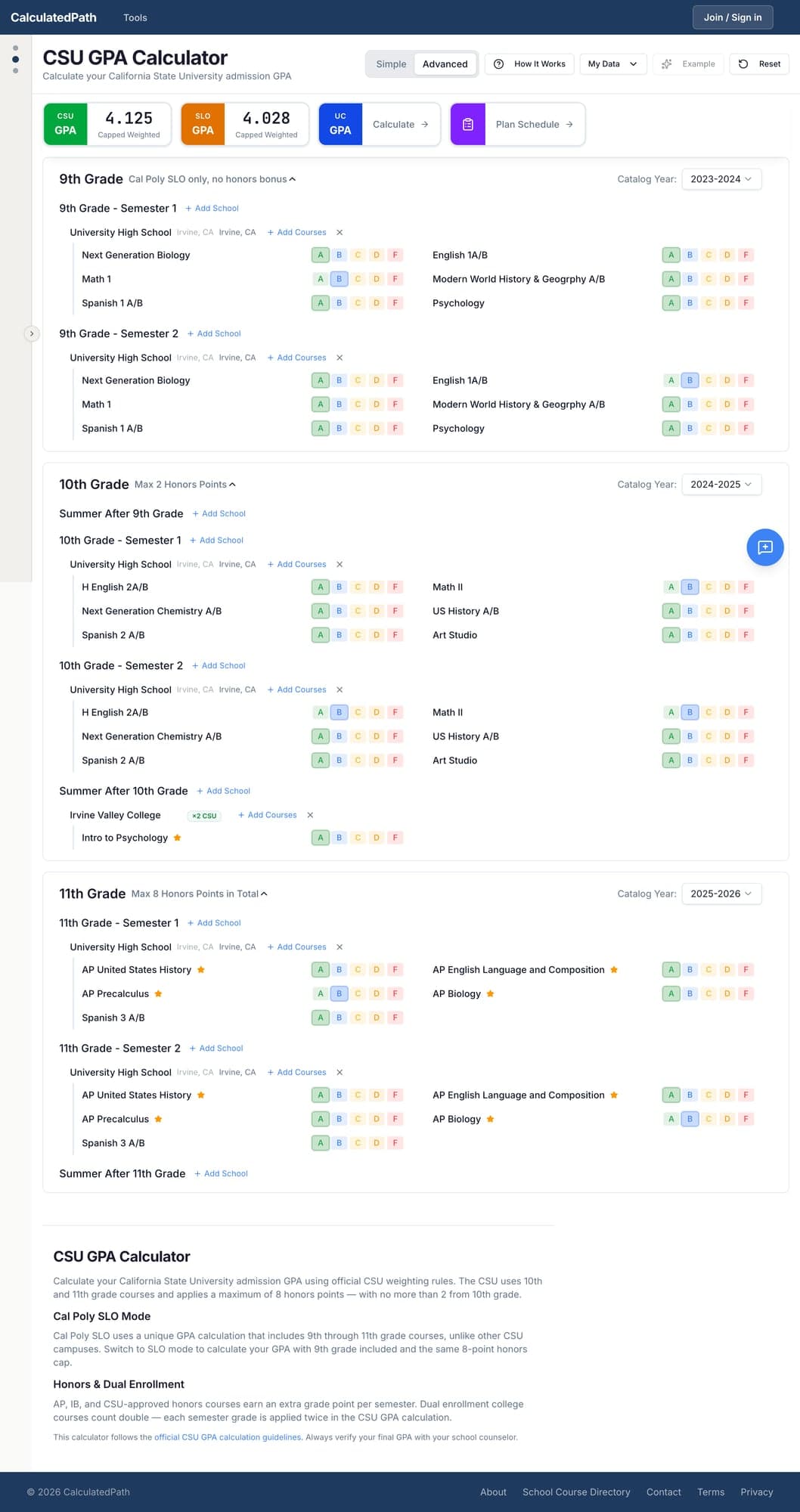This screenshot has width=800, height=1512.
Task: Click the Plan Schedule clipboard icon
Action: 468,125
